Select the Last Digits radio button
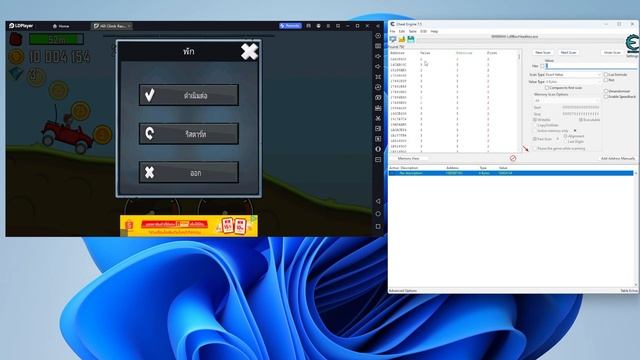Screen dimensions: 640x360 pos(565,141)
